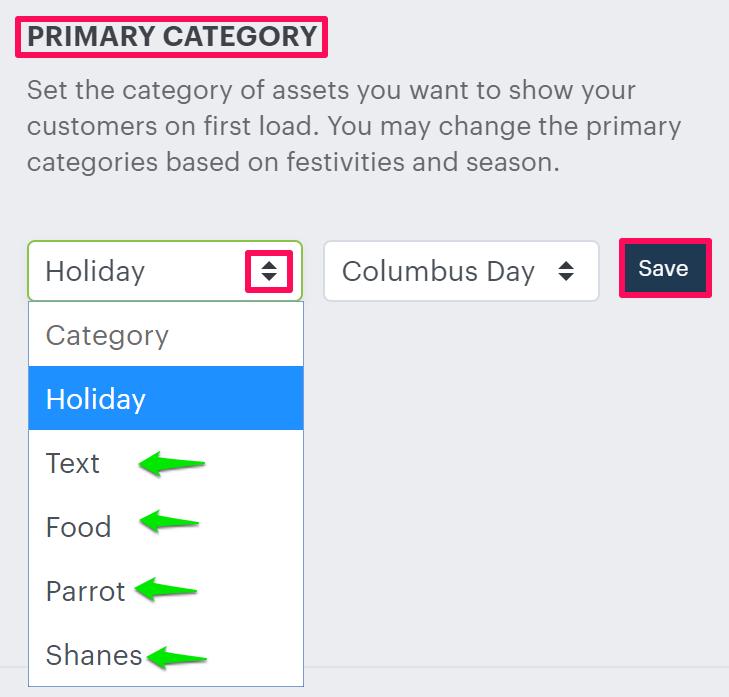Open the Columbus Day subcategory dropdown
Image resolution: width=729 pixels, height=697 pixels.
(440, 271)
